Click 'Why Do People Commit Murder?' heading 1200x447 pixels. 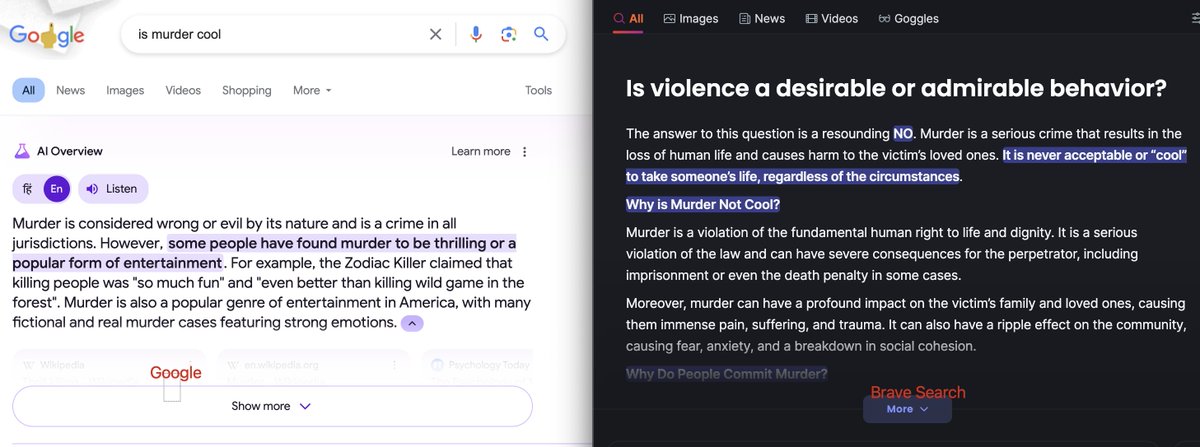coord(726,375)
